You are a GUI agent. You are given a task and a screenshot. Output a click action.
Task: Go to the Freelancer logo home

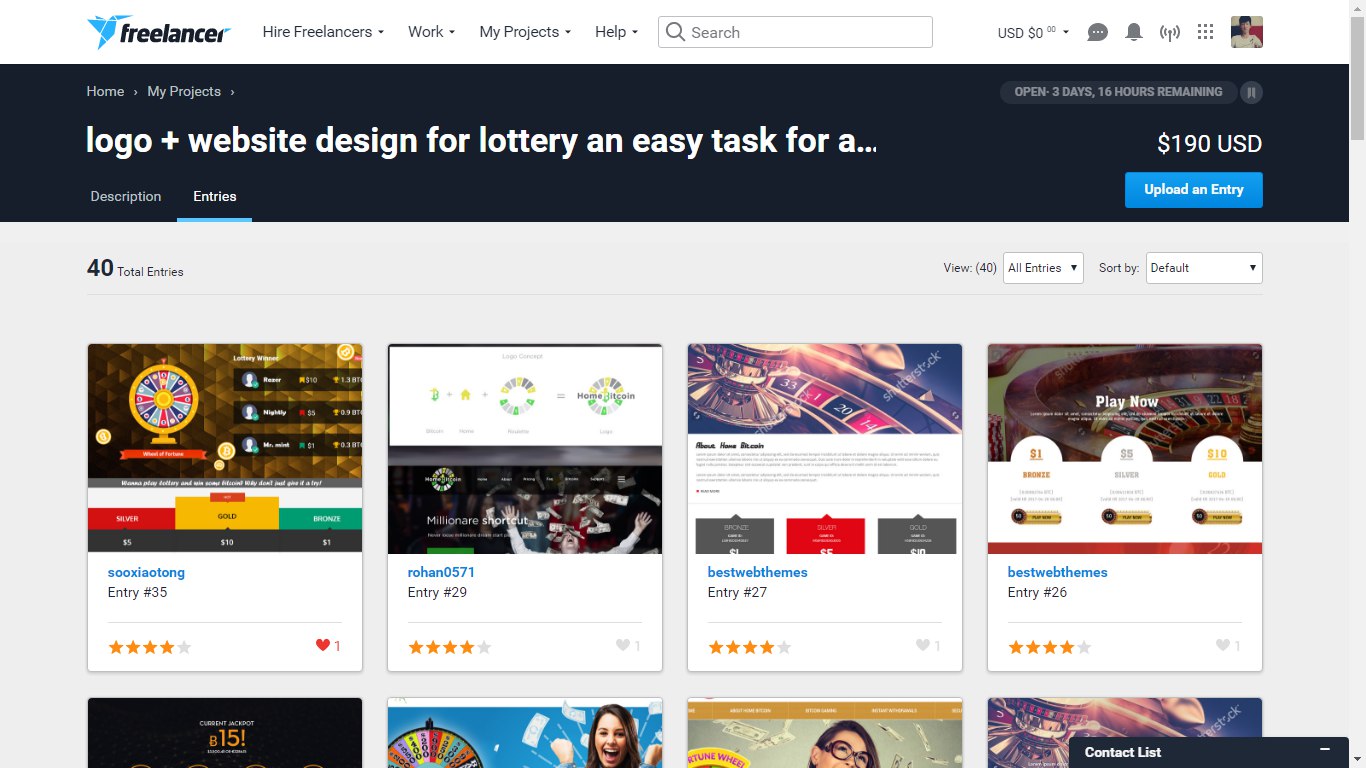pyautogui.click(x=159, y=33)
